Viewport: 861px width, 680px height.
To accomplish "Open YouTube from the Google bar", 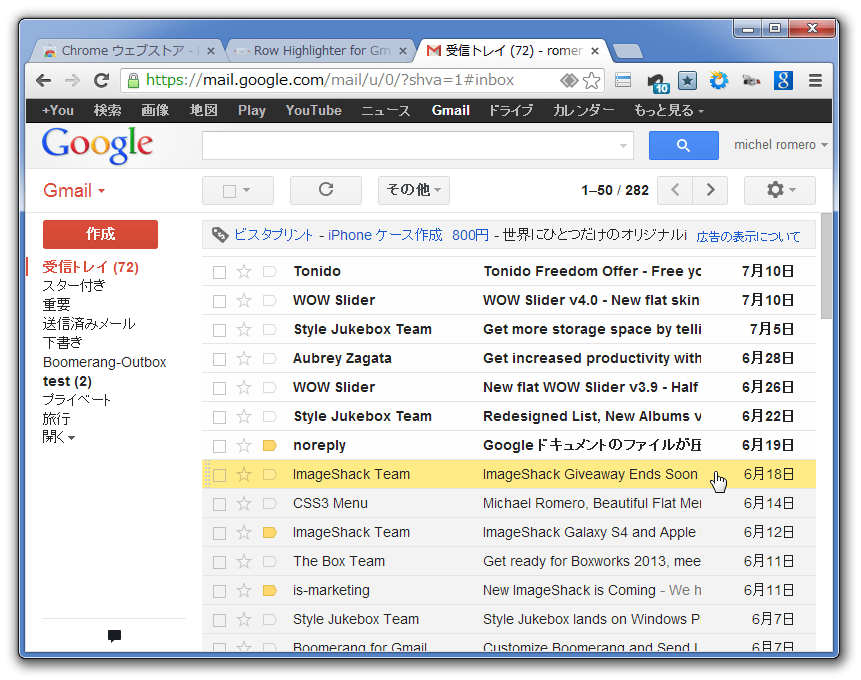I will click(x=314, y=110).
